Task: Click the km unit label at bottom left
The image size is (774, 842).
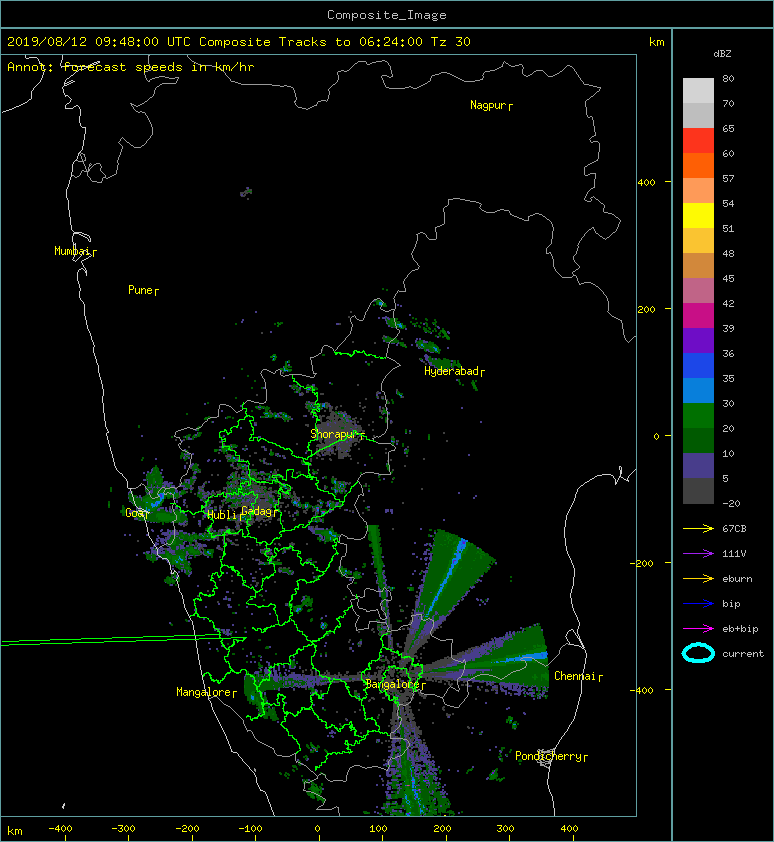Action: (15, 831)
